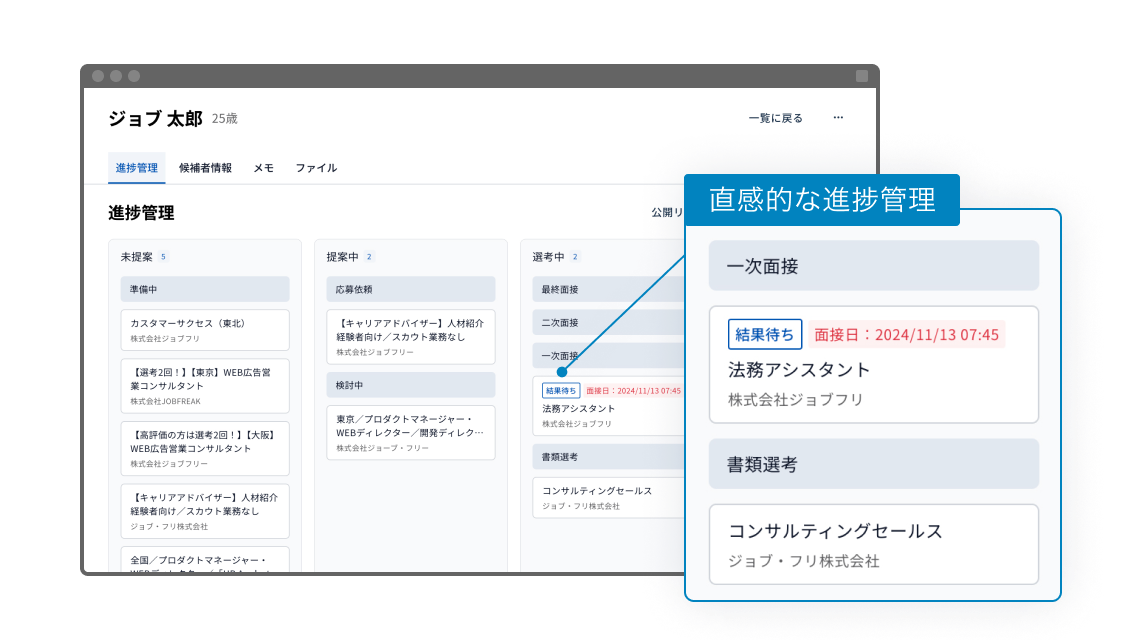Click the gray square button in title bar
This screenshot has height=640, width=1140.
coord(862,76)
